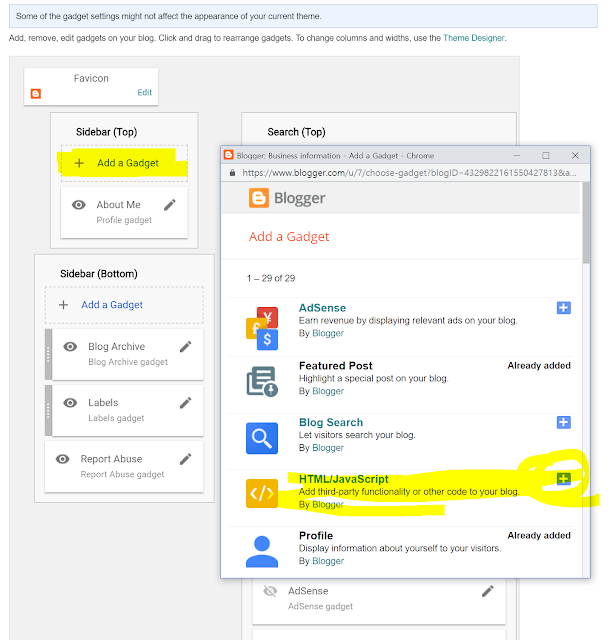The height and width of the screenshot is (640, 610).
Task: Add the AdSense gadget with plus button
Action: point(563,308)
